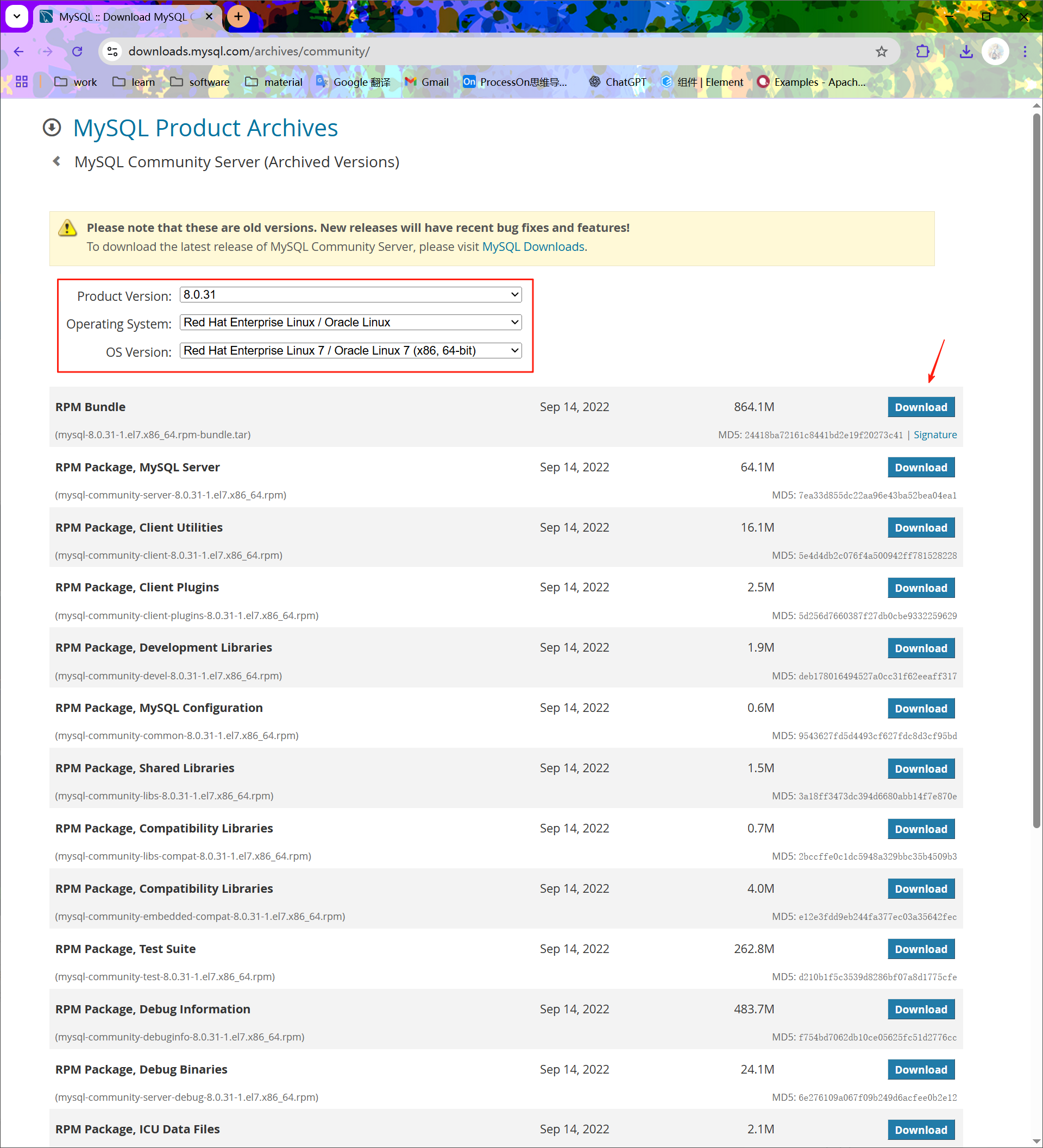The width and height of the screenshot is (1043, 1148).
Task: Bookmark this page with the star icon
Action: pyautogui.click(x=881, y=52)
